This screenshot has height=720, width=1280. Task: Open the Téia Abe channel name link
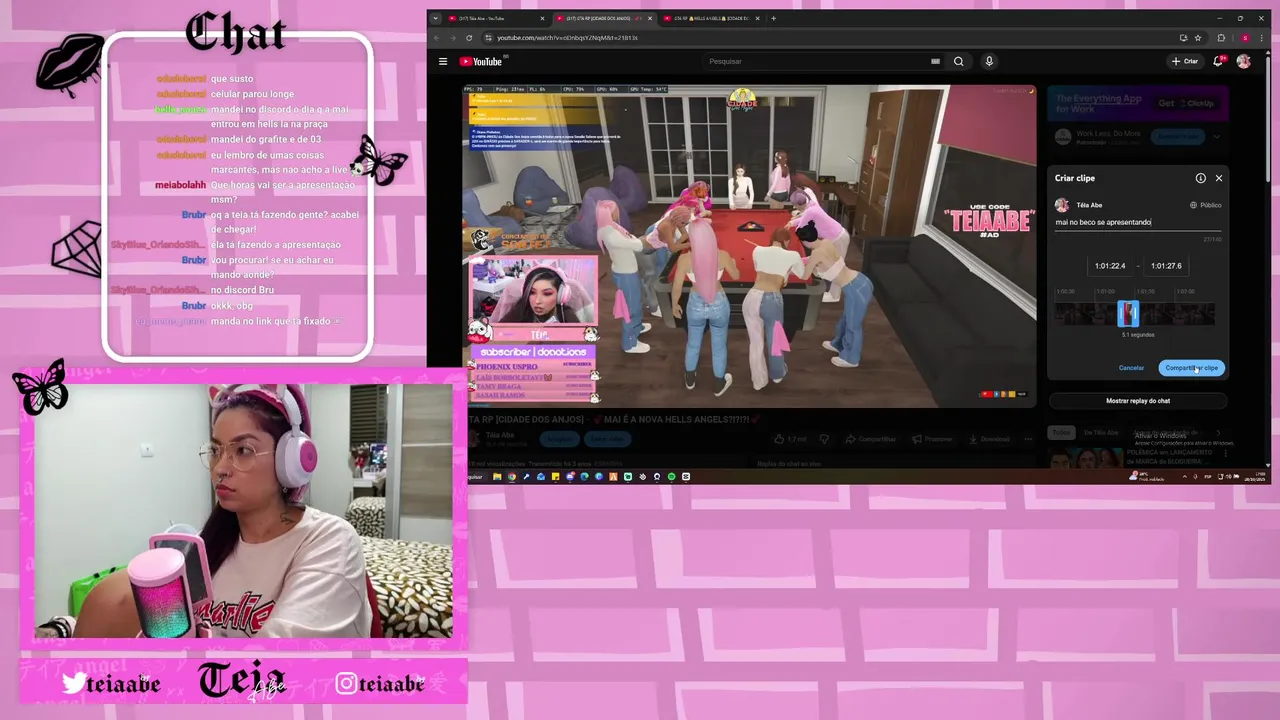(501, 434)
